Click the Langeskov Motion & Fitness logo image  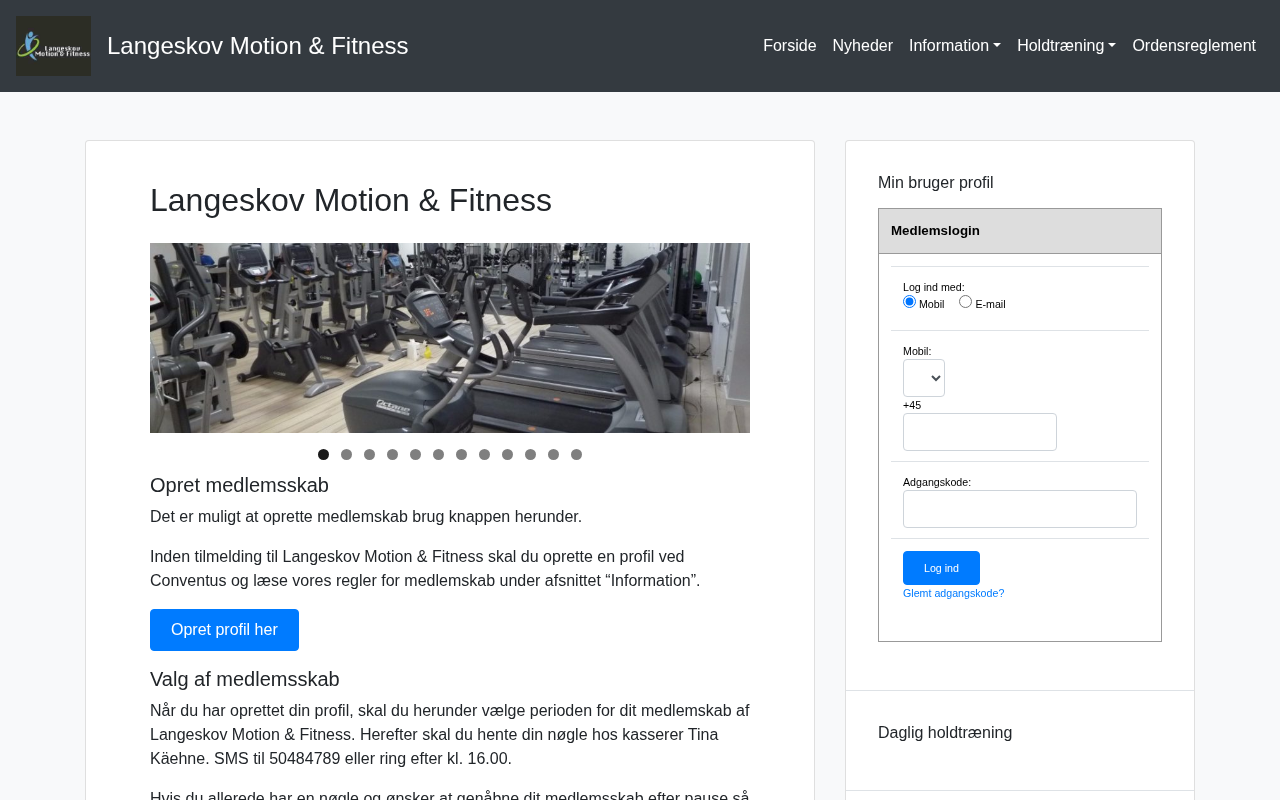tap(53, 46)
